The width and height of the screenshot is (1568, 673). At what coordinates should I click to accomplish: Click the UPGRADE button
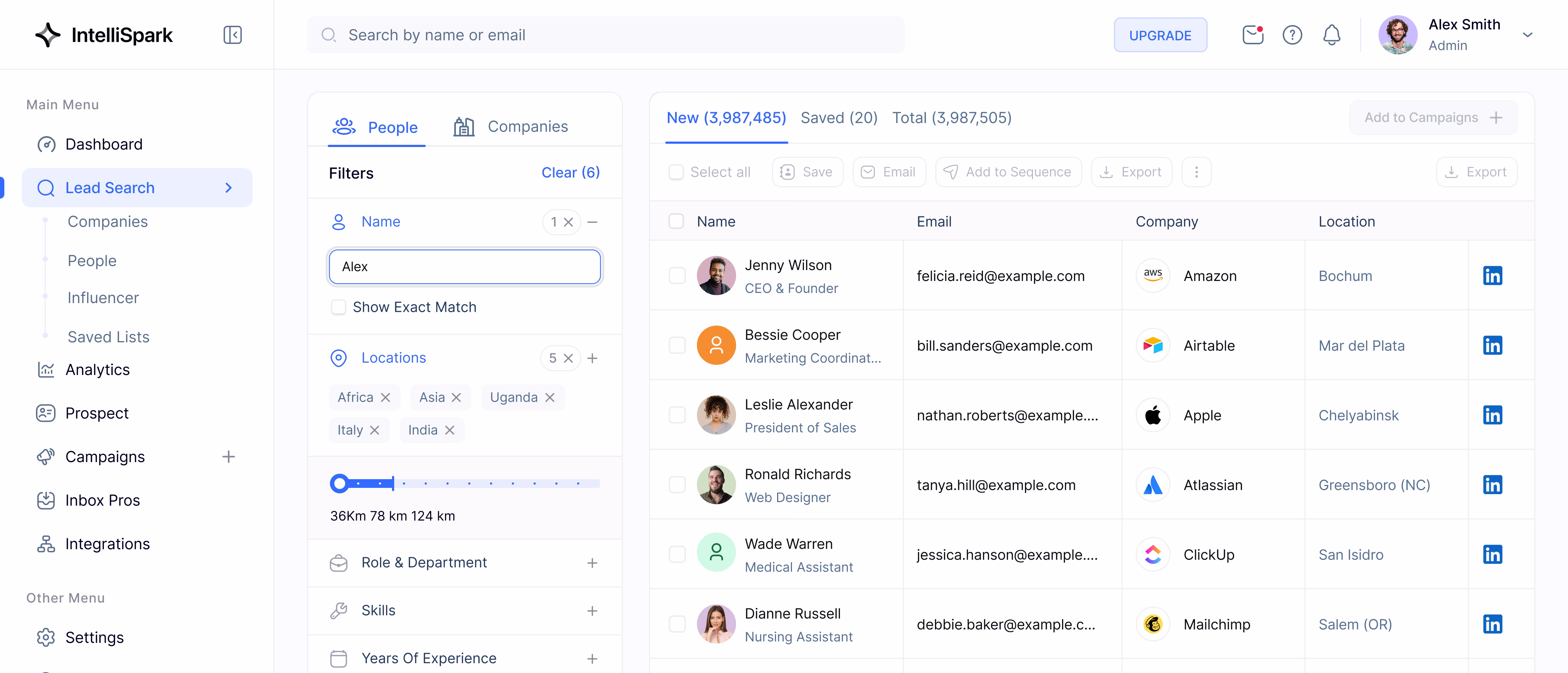coord(1160,35)
